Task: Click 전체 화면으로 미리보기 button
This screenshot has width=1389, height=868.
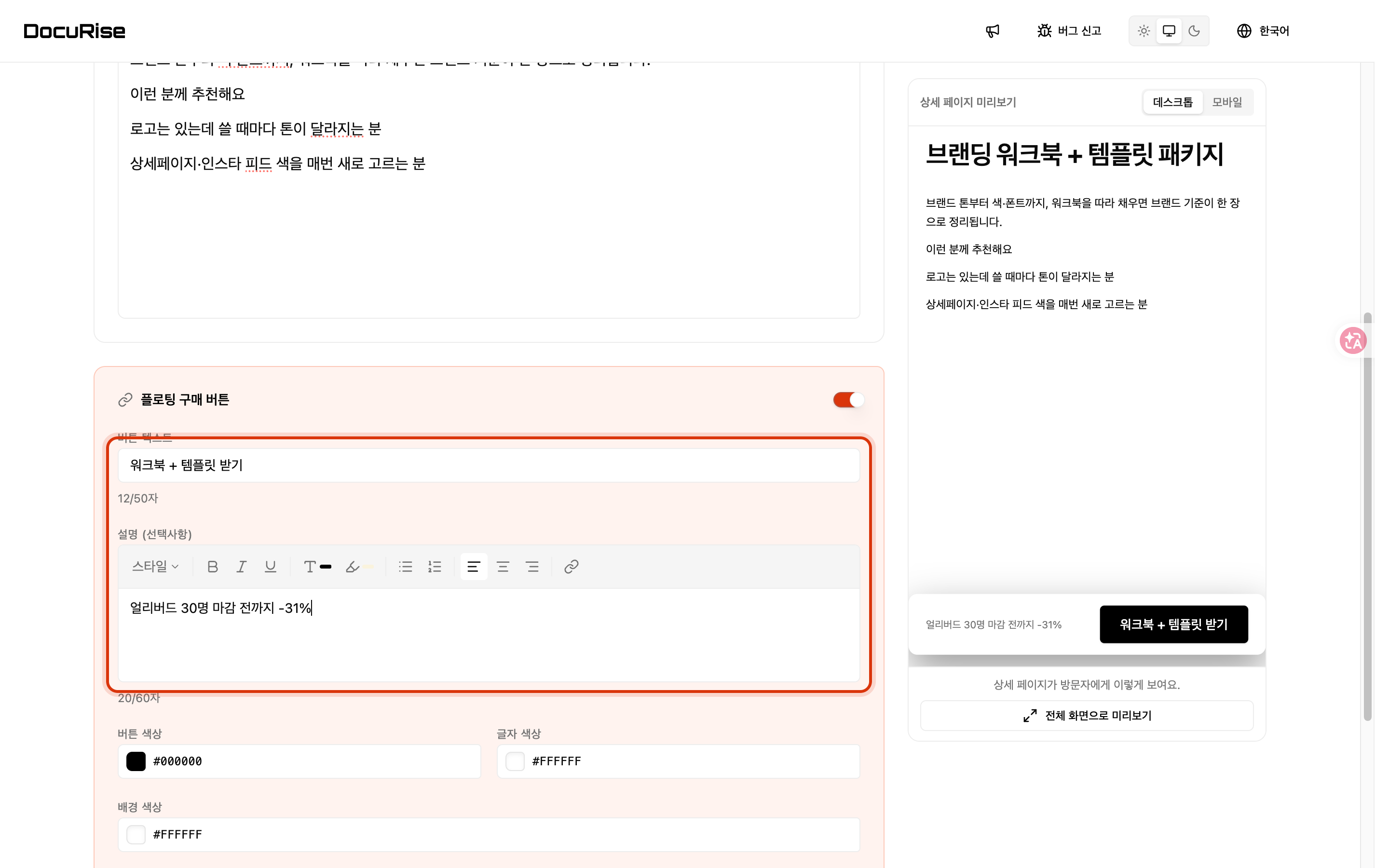Action: click(x=1087, y=715)
